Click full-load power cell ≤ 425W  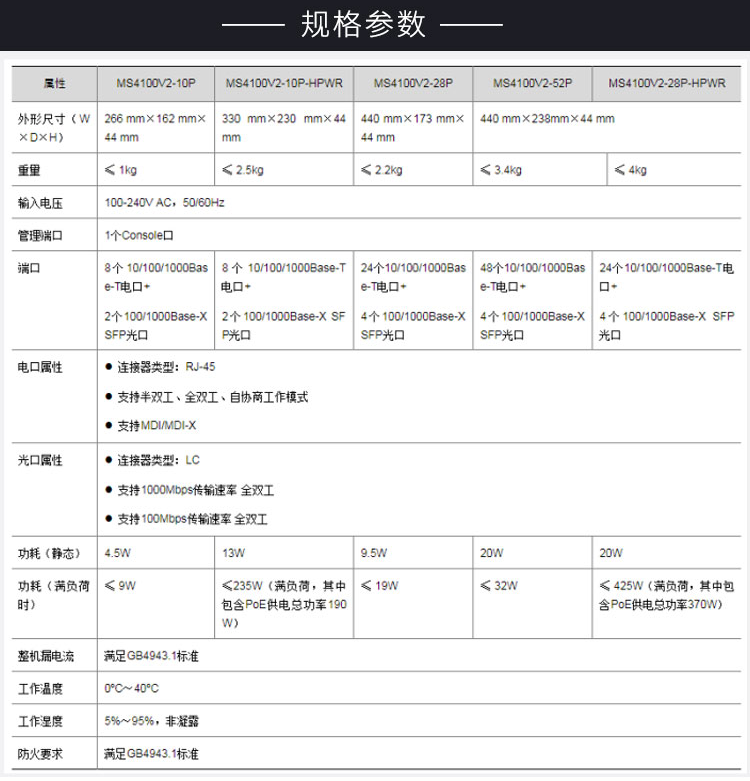pos(666,596)
